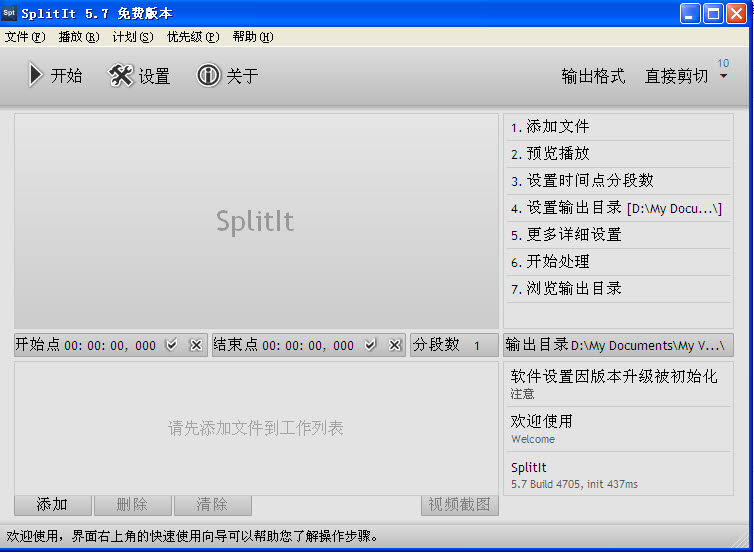Choose wizard step 3. 设置时间点分段数

coord(618,181)
